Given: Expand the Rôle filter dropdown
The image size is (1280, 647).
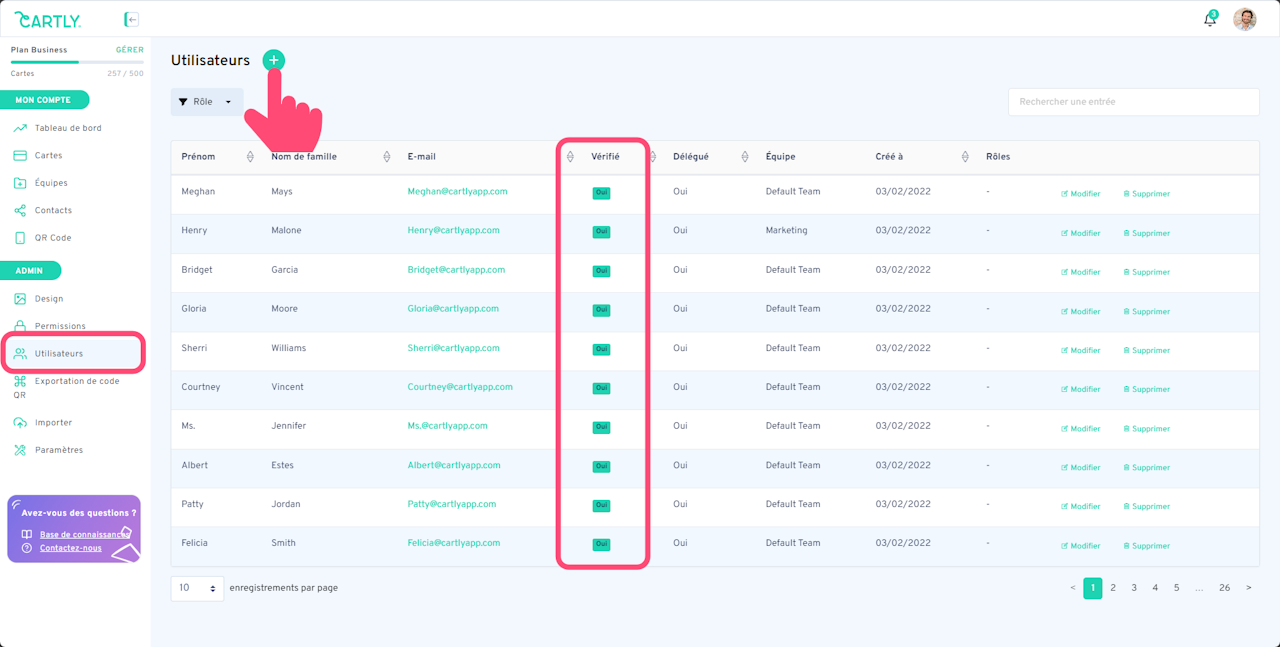Looking at the screenshot, I should [206, 102].
